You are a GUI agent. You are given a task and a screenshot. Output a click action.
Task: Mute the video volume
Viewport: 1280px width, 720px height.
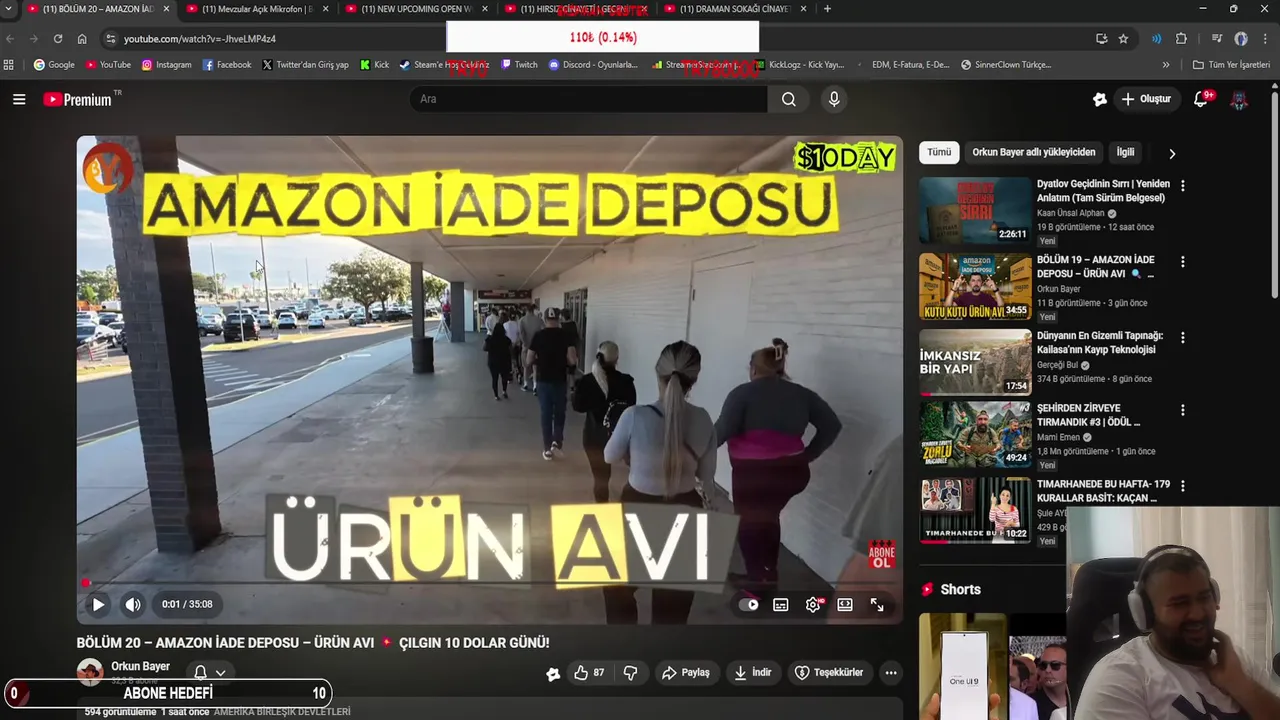(133, 604)
